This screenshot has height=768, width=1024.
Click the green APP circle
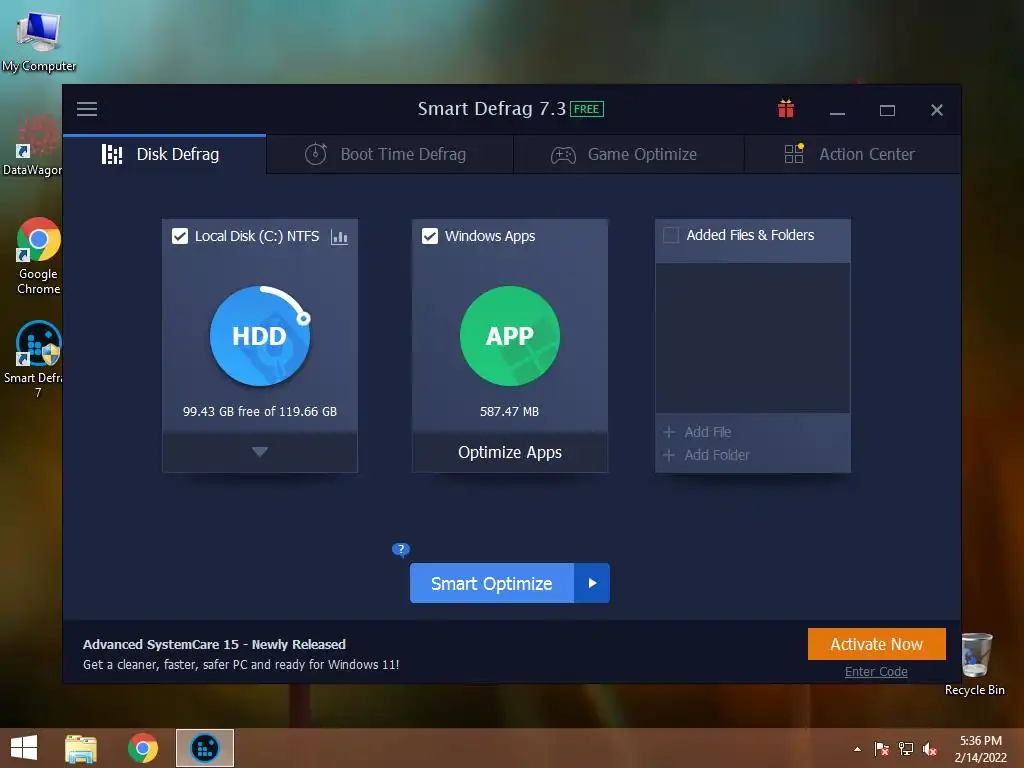[x=509, y=336]
